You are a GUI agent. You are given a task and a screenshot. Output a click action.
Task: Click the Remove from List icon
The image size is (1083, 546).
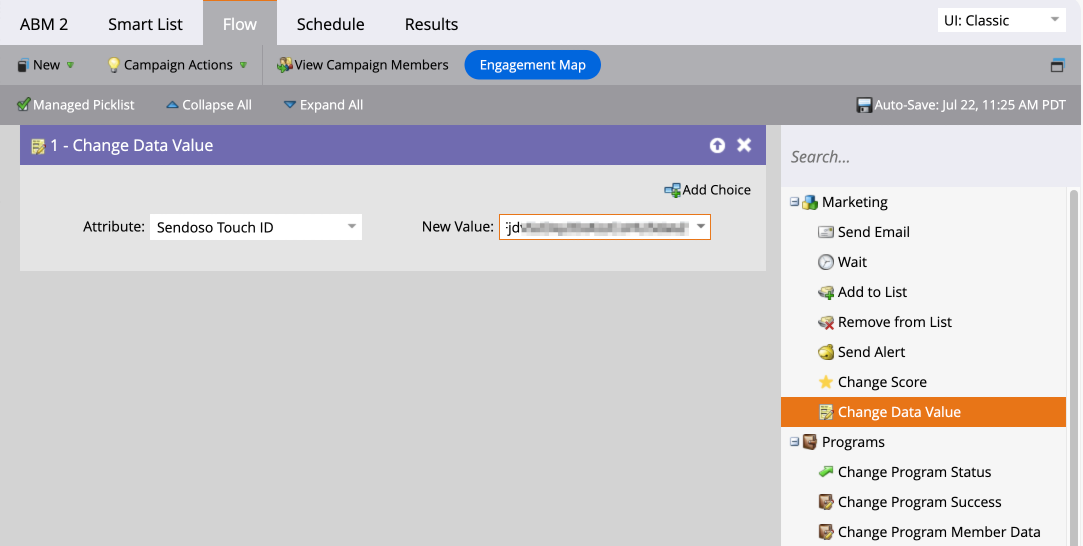[x=825, y=322]
